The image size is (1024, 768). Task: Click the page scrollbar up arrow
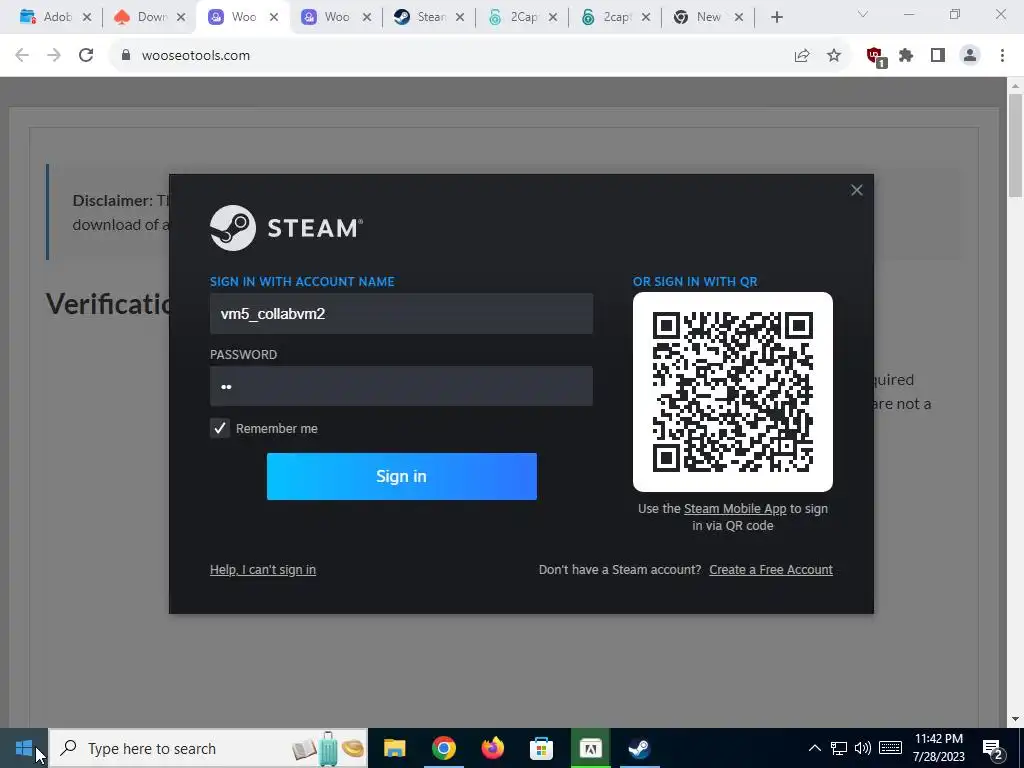[1015, 86]
